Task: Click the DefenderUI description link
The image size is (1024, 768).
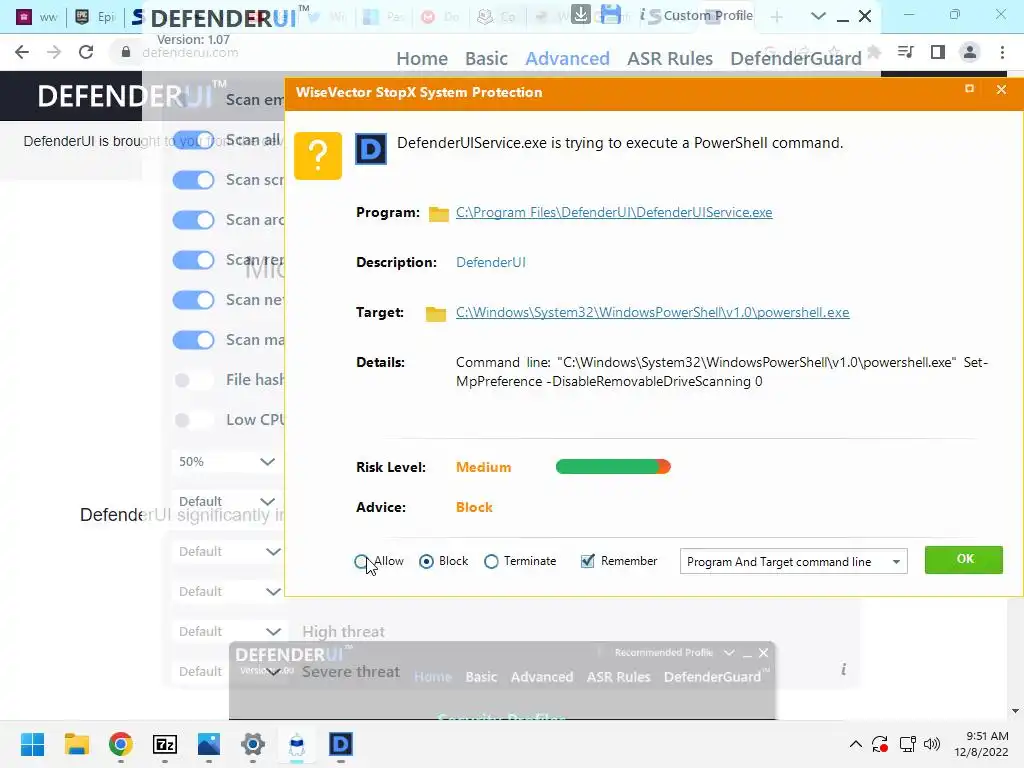Action: [x=490, y=263]
